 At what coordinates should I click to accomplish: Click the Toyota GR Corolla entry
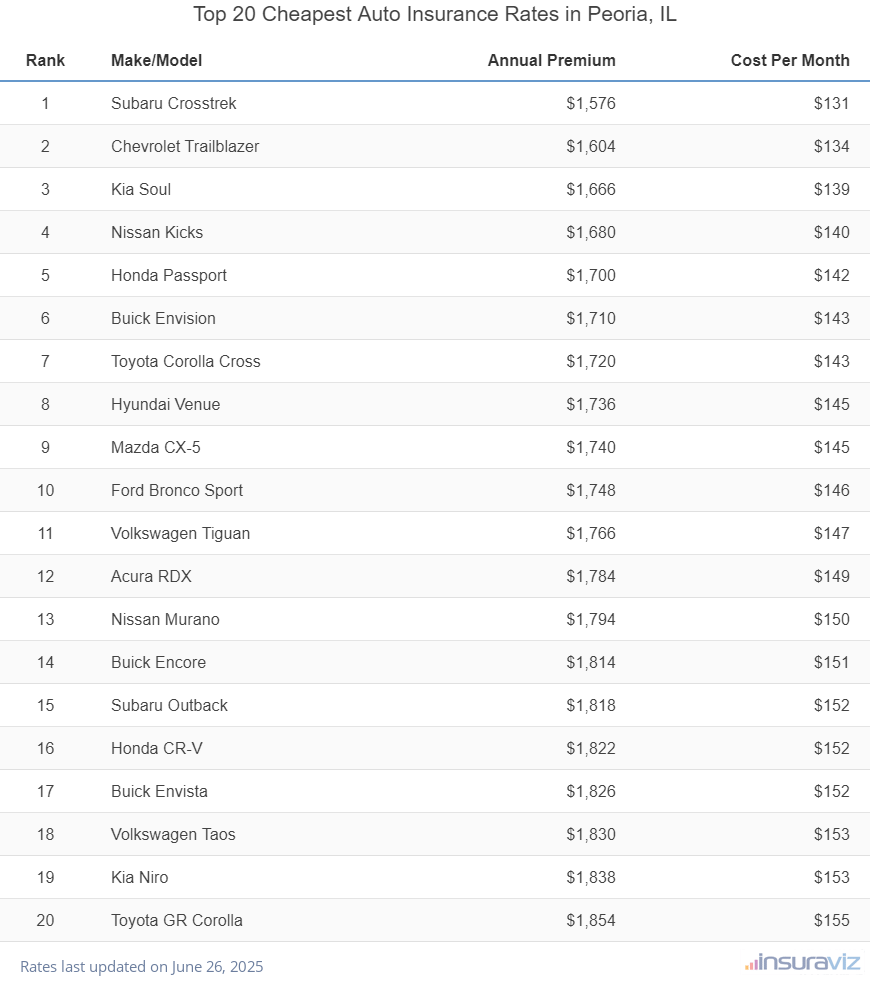pos(177,920)
